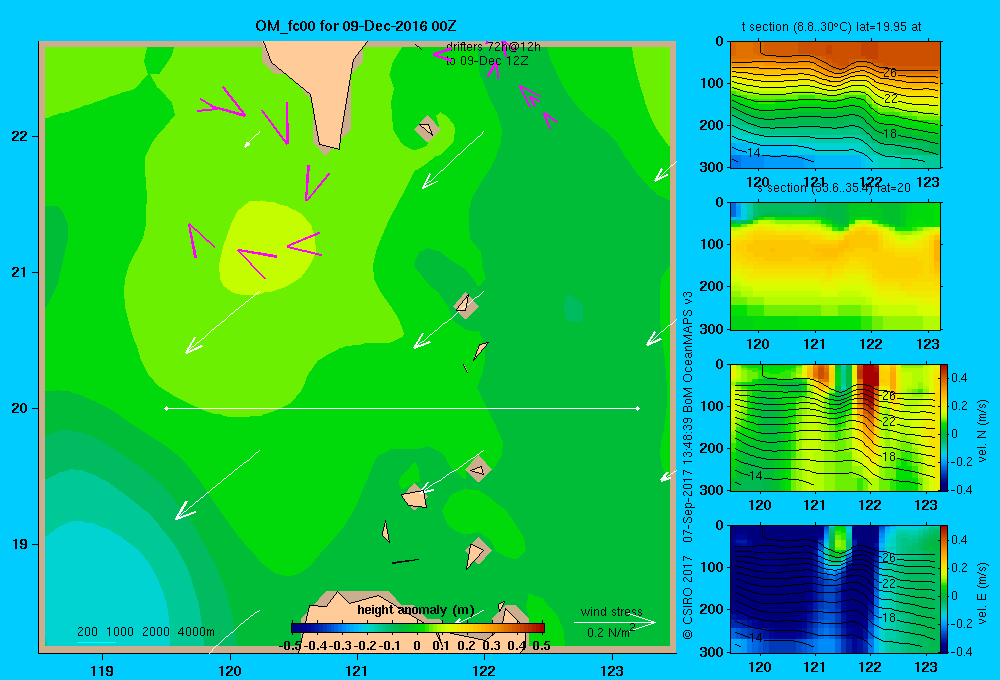
Task: Select the vel. N color bar
Action: 945,427
